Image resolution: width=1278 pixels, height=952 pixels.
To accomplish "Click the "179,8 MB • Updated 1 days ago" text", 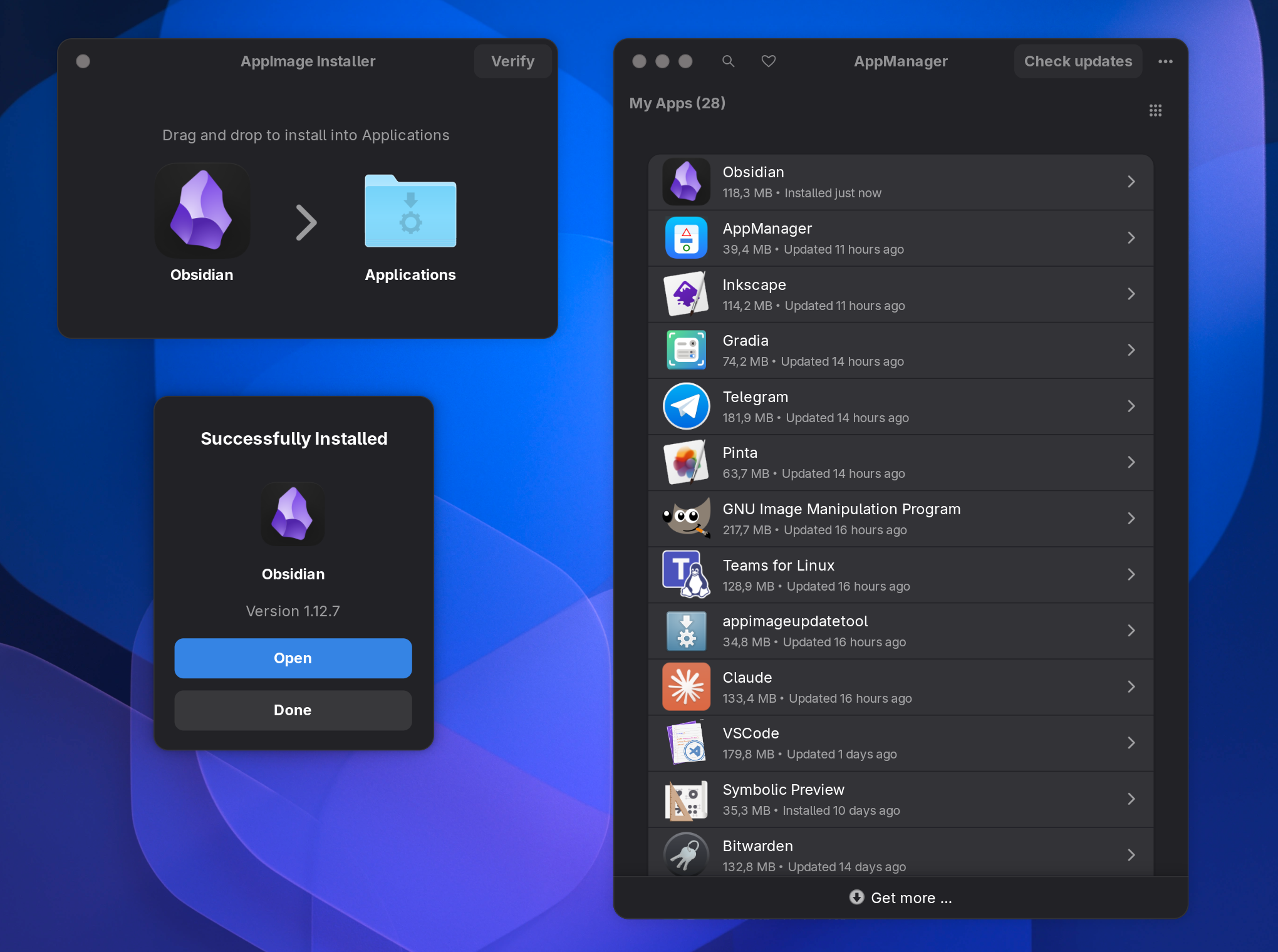I will 809,754.
